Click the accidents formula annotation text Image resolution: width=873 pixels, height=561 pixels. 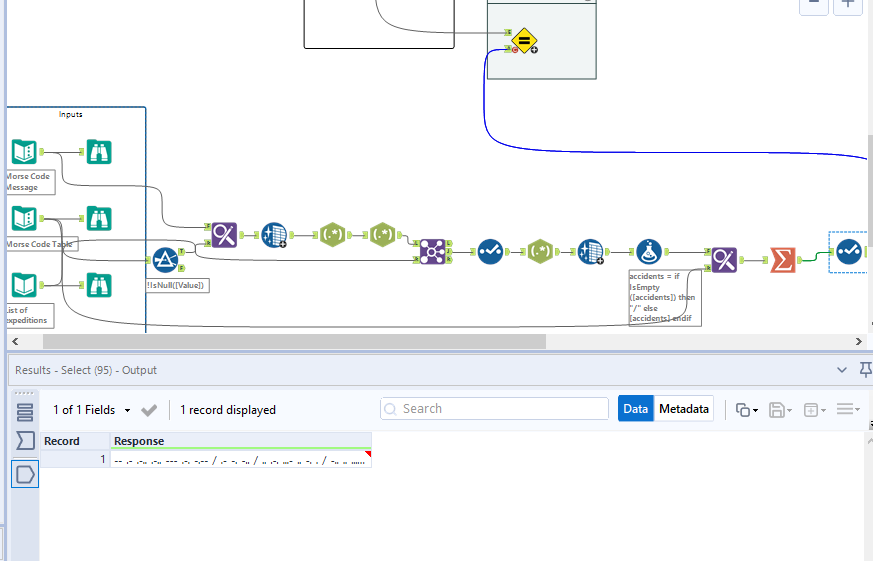pyautogui.click(x=663, y=297)
